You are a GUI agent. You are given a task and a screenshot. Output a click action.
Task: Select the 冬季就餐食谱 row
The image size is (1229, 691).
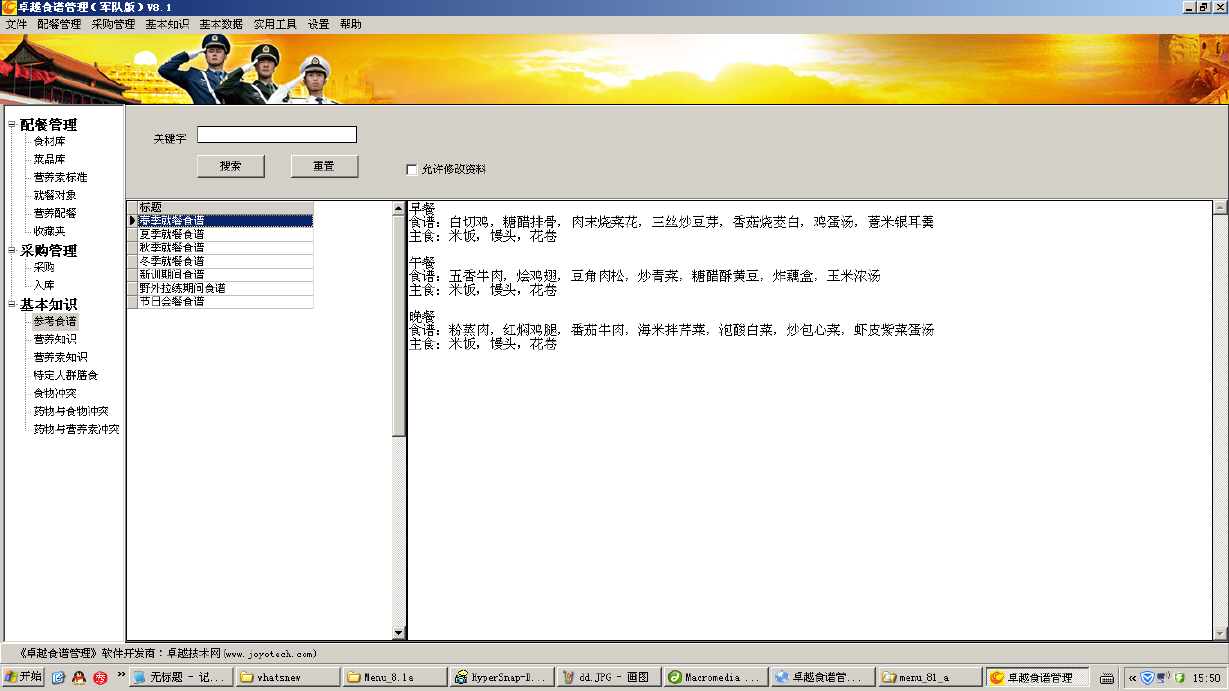[x=225, y=261]
